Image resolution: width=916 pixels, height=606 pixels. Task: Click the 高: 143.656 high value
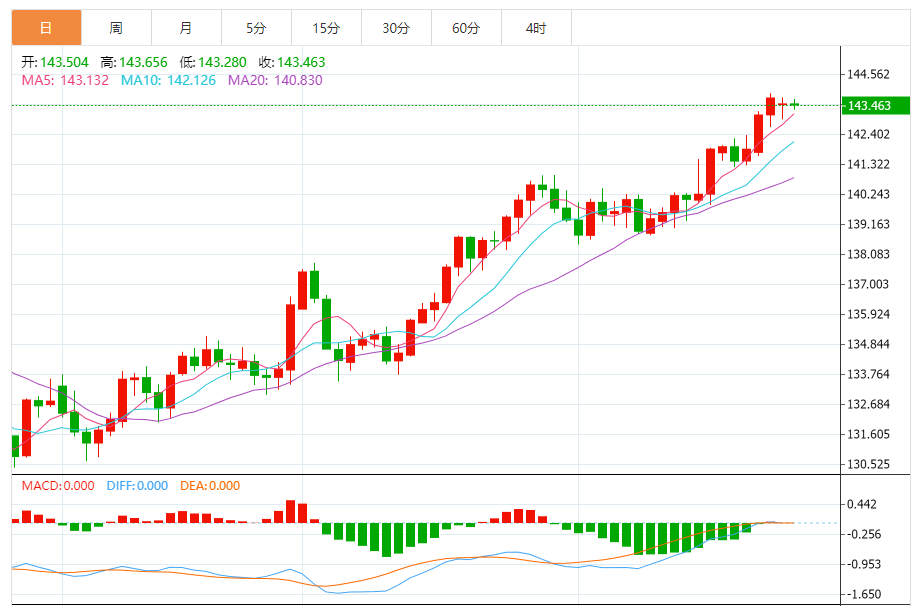(134, 62)
